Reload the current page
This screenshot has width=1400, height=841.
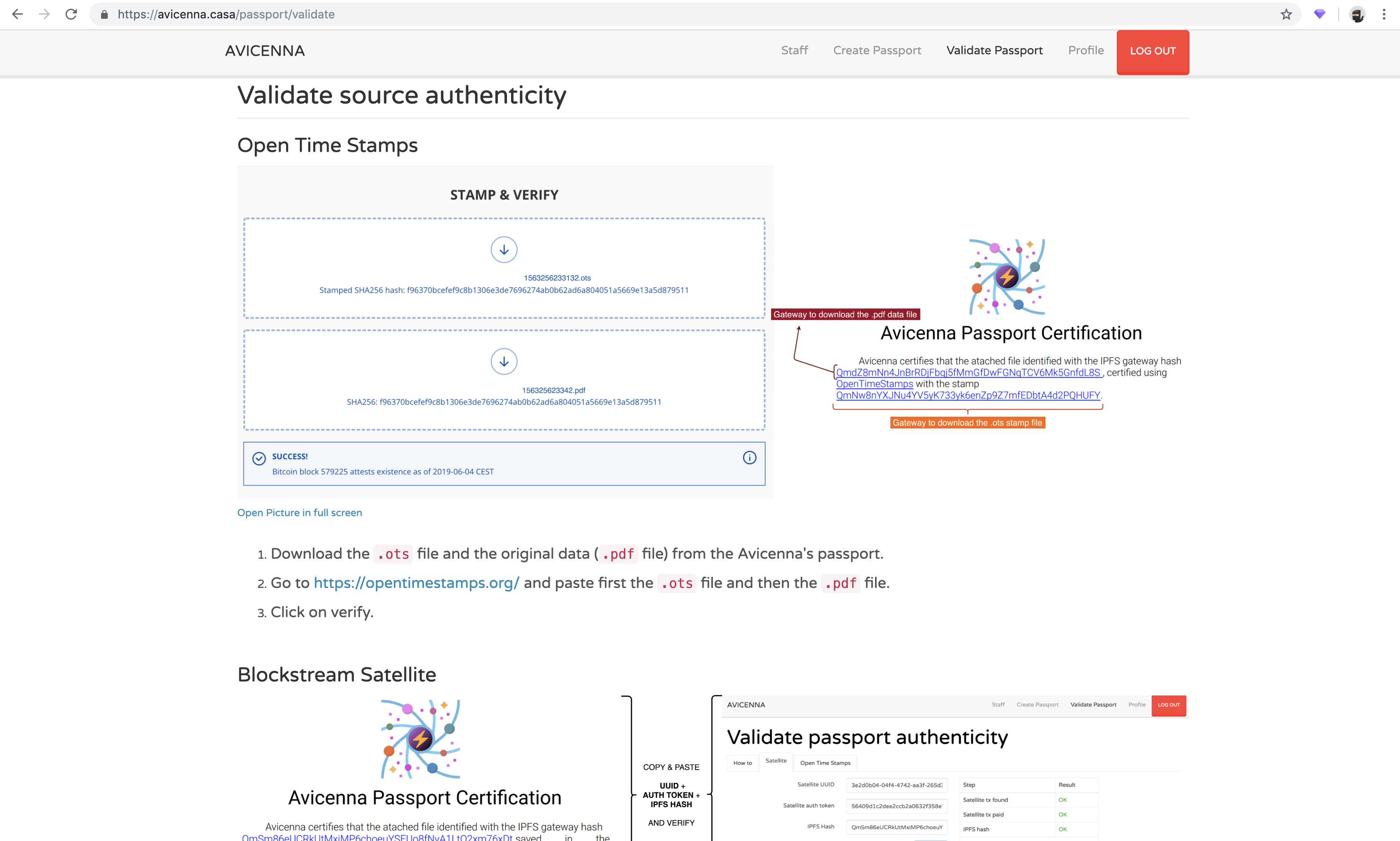tap(71, 14)
